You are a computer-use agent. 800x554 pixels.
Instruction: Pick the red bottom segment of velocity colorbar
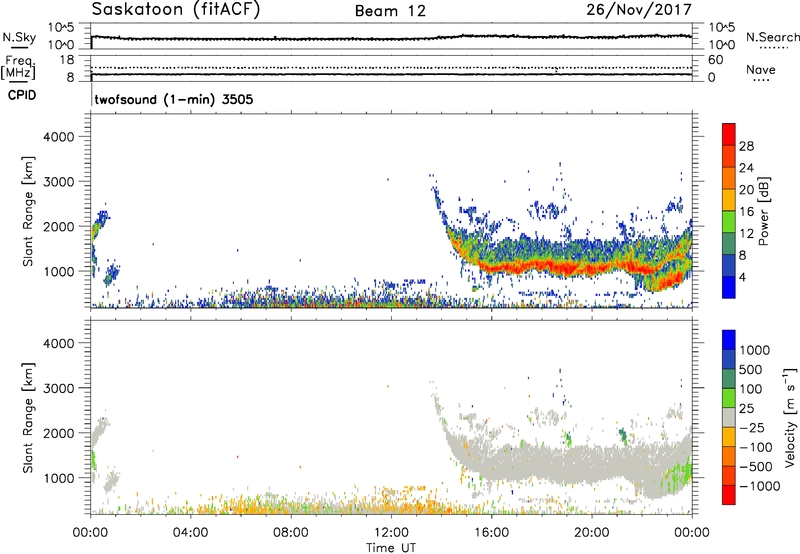click(x=729, y=495)
